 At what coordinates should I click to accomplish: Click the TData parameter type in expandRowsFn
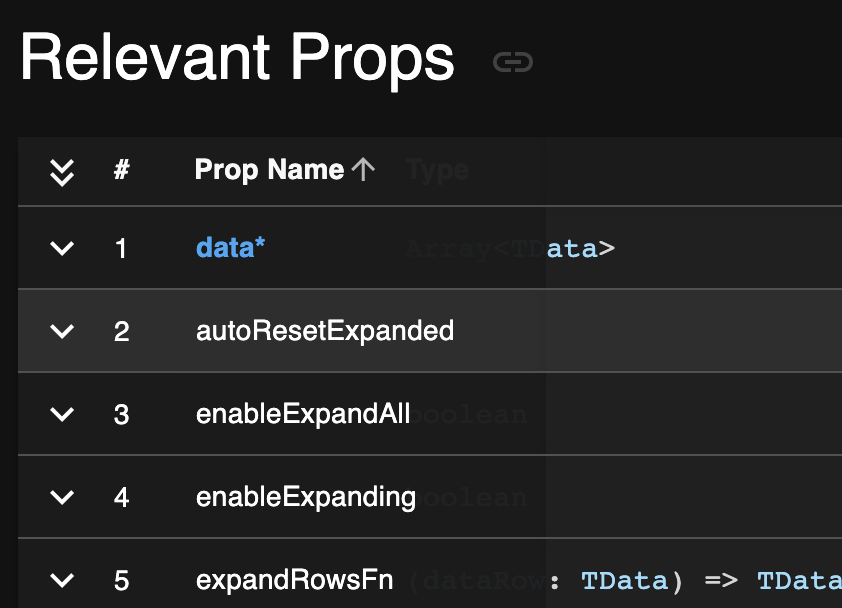(625, 581)
